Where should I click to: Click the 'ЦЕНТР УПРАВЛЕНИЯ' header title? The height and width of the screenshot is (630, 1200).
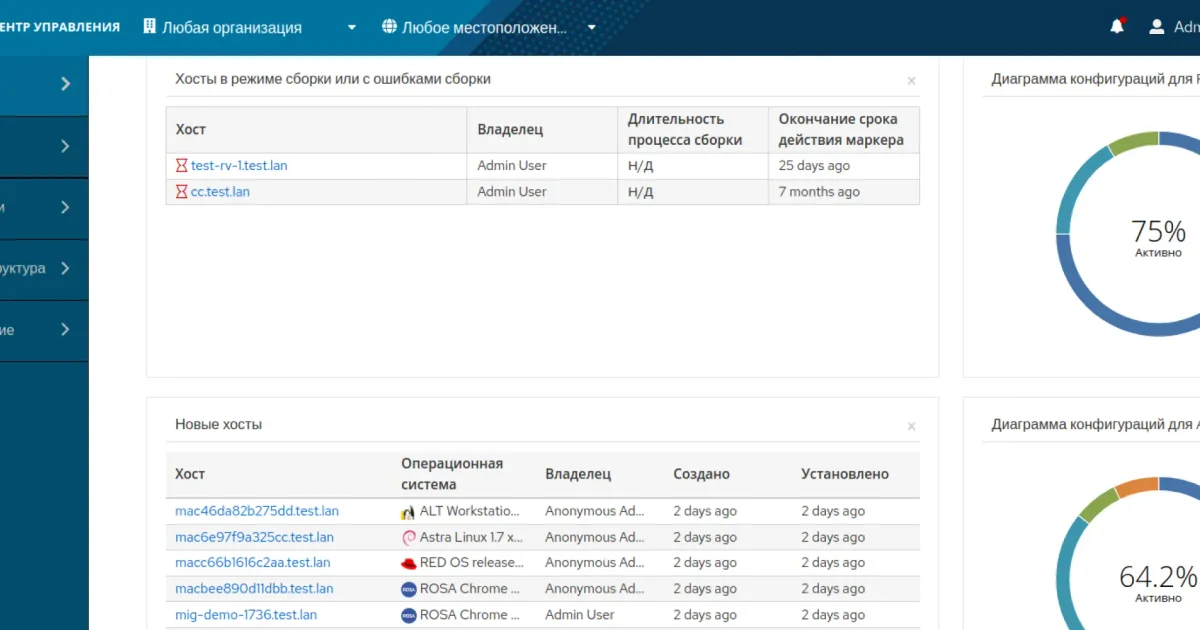(x=60, y=27)
